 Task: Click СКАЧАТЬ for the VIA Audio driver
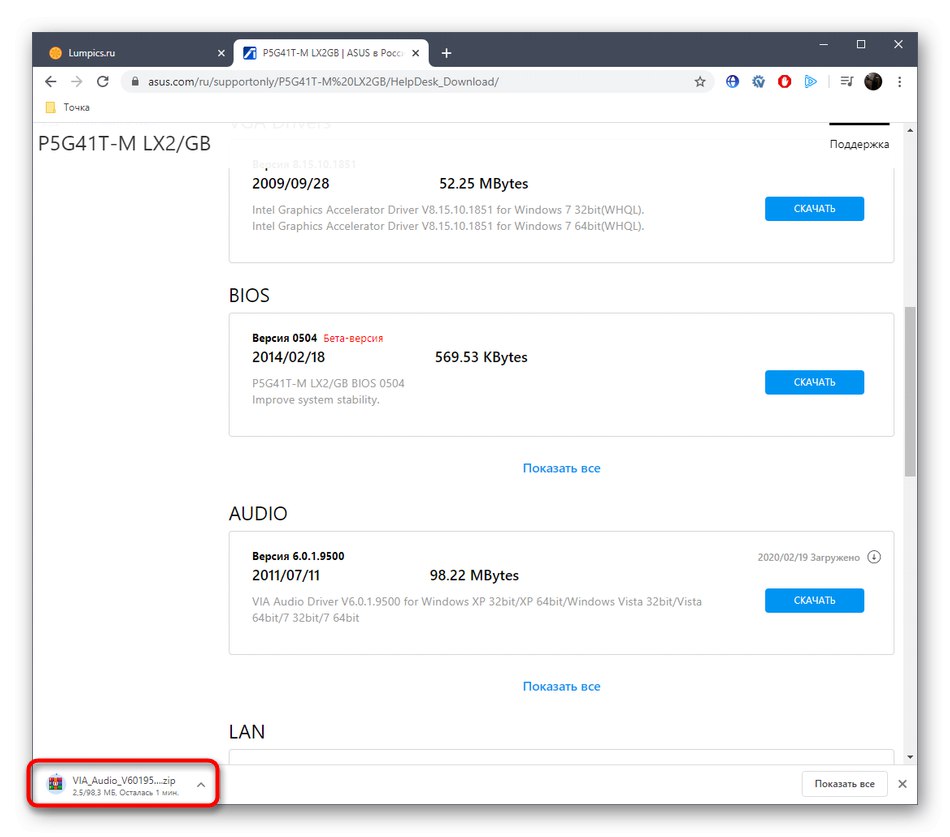pos(814,600)
